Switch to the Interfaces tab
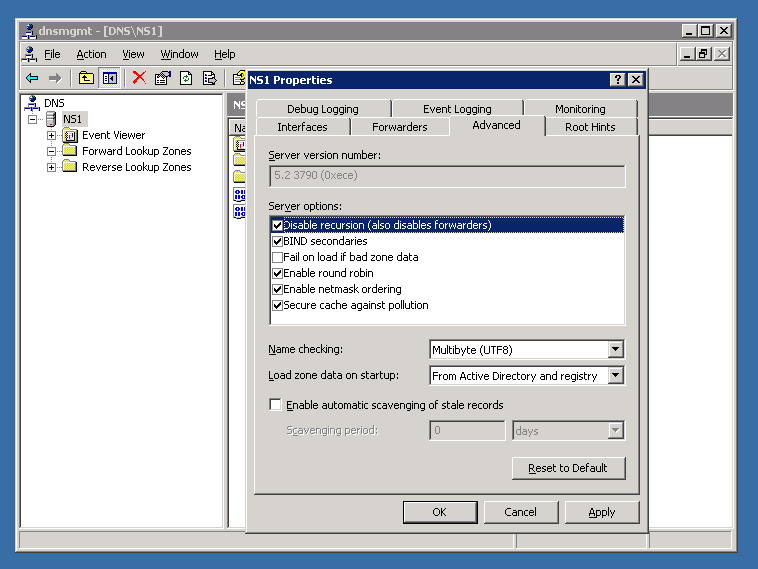This screenshot has width=758, height=569. pyautogui.click(x=303, y=127)
